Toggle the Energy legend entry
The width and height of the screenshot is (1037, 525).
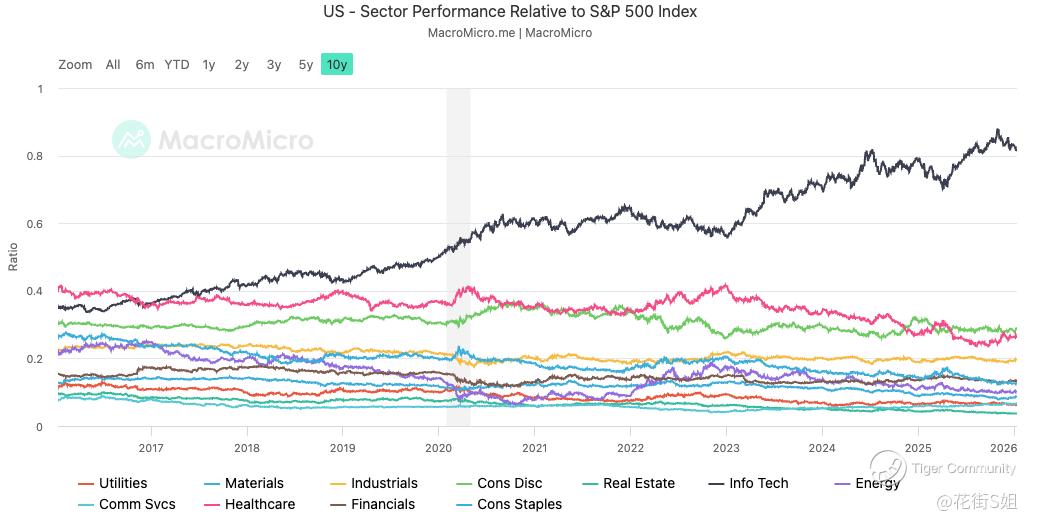[x=877, y=483]
